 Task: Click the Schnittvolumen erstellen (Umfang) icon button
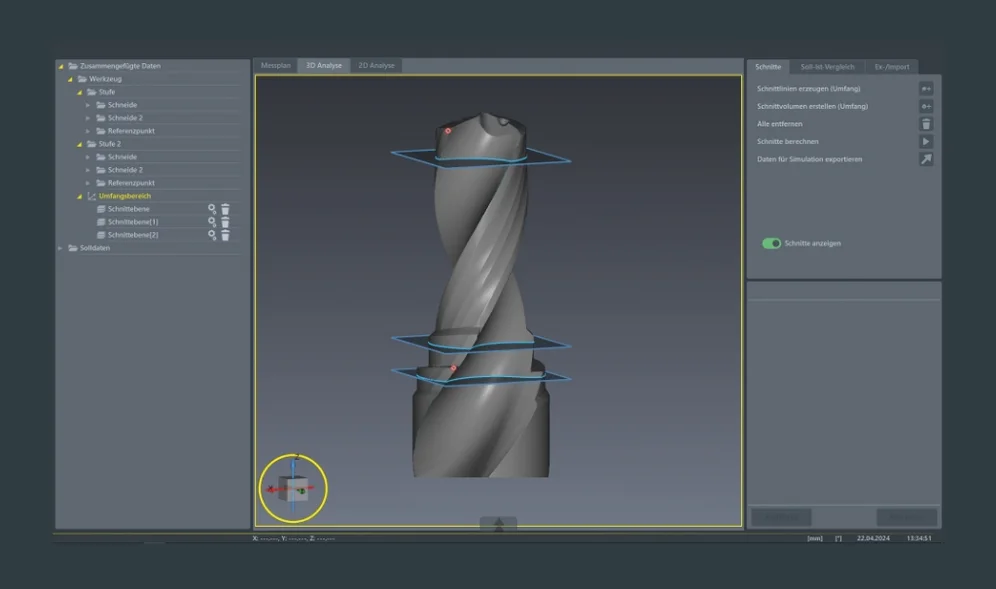tap(926, 106)
